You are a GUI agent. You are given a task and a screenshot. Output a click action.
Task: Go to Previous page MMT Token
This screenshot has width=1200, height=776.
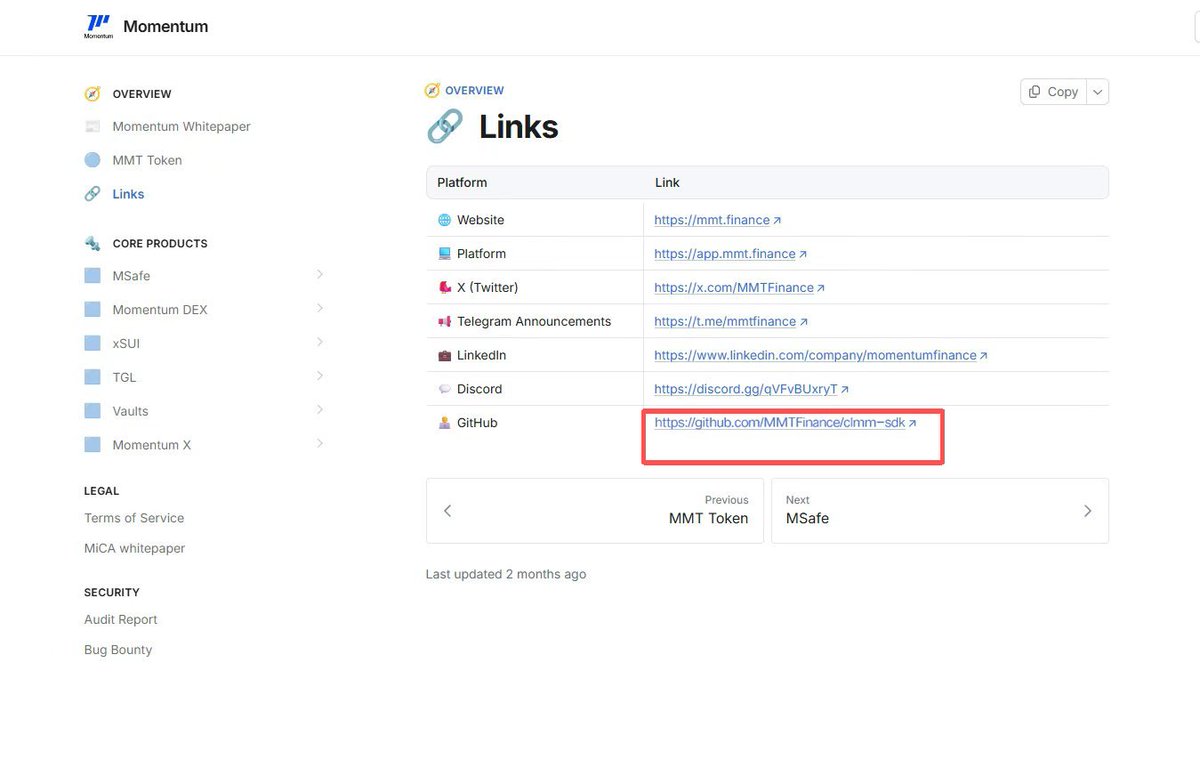coord(595,510)
